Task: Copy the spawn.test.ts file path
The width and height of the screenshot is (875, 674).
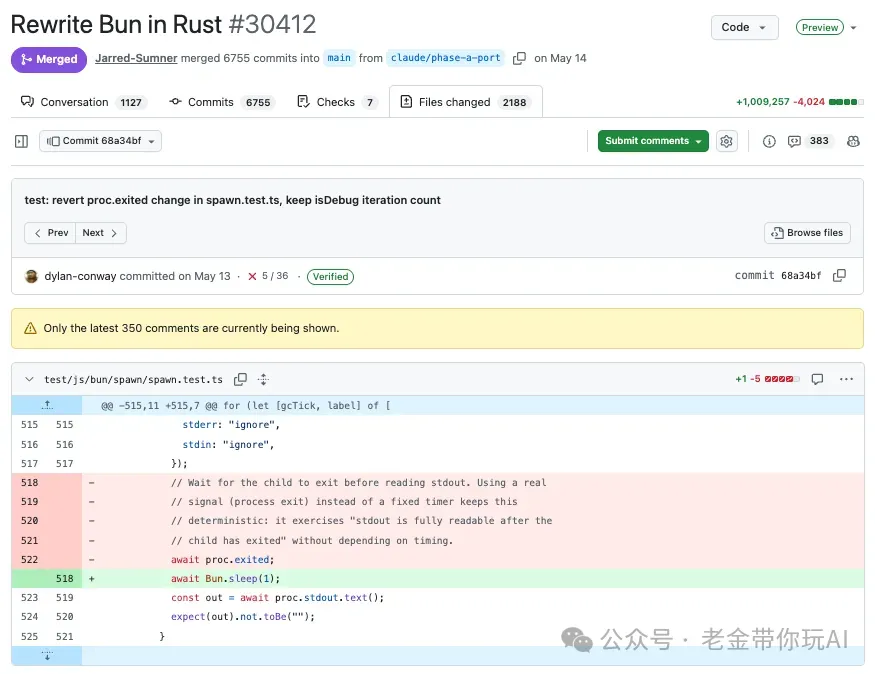Action: click(241, 379)
